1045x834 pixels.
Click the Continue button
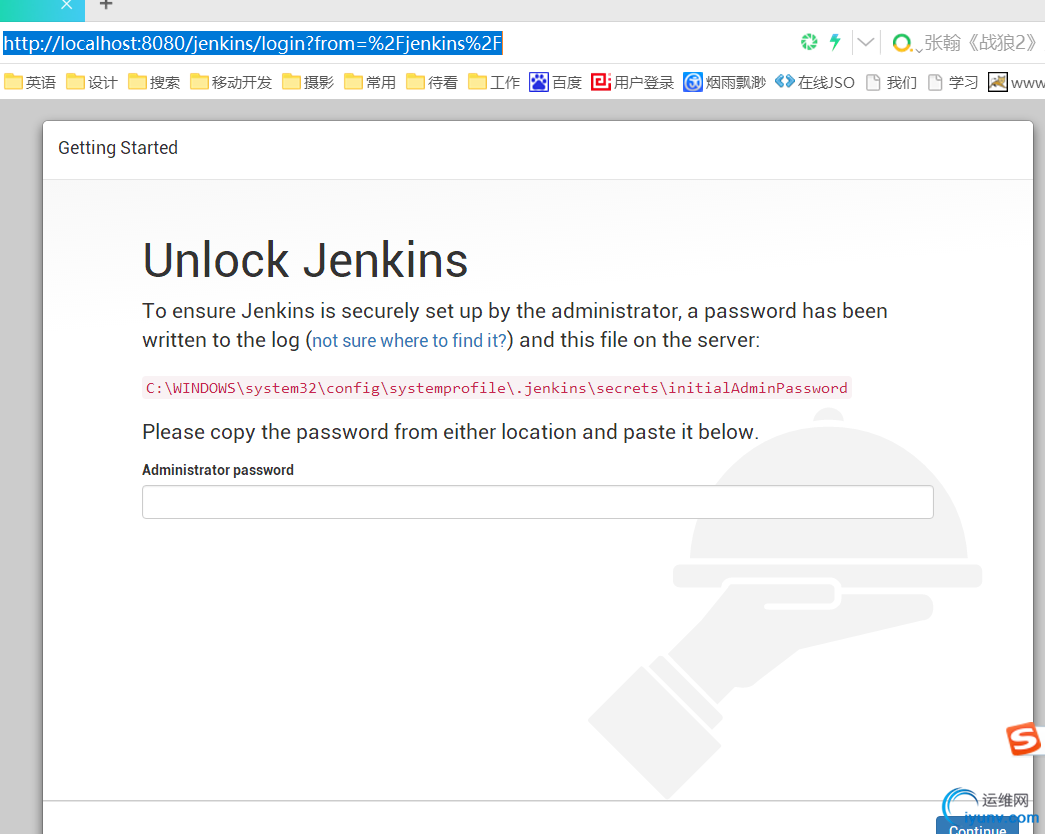(x=977, y=827)
